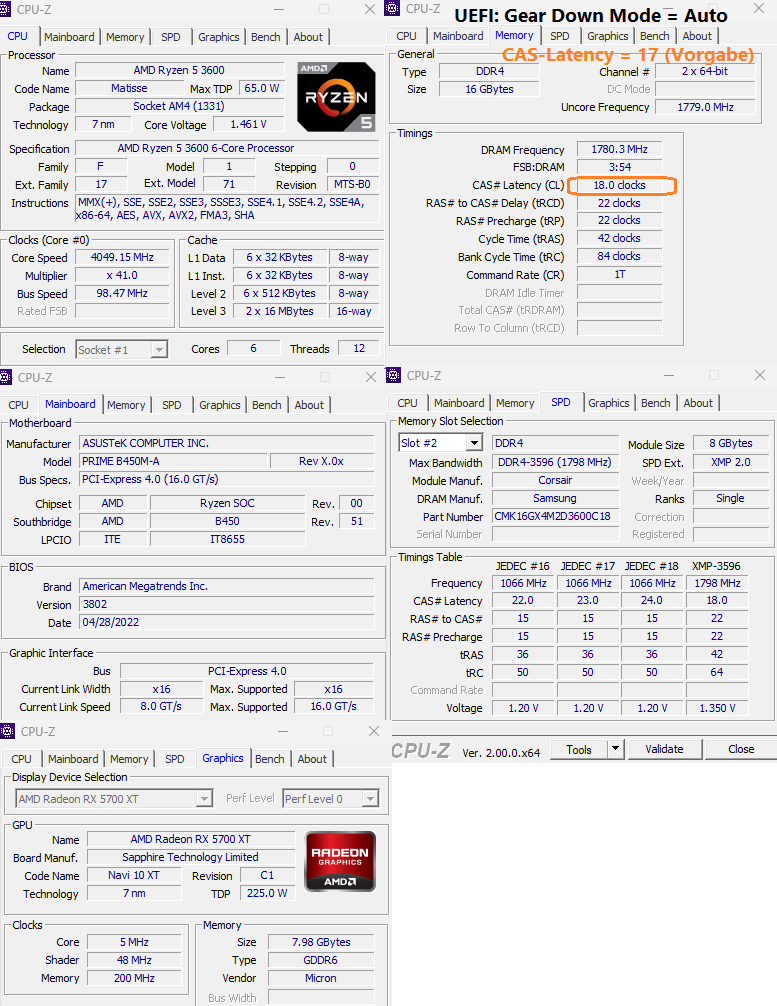Click the CAS# Latency value '18.0 clocks'
Screen dimensions: 777x1006
619,185
